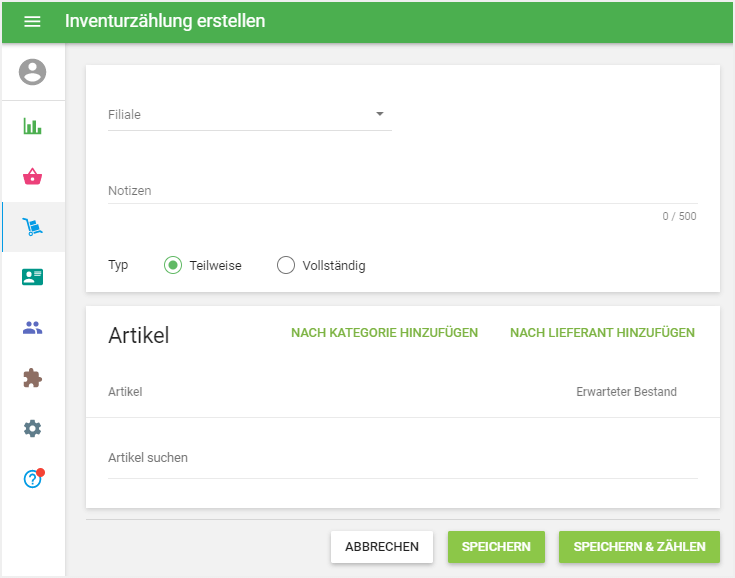Click Nach Lieferant hinzufügen link
Screen dimensions: 735x578
coord(602,333)
